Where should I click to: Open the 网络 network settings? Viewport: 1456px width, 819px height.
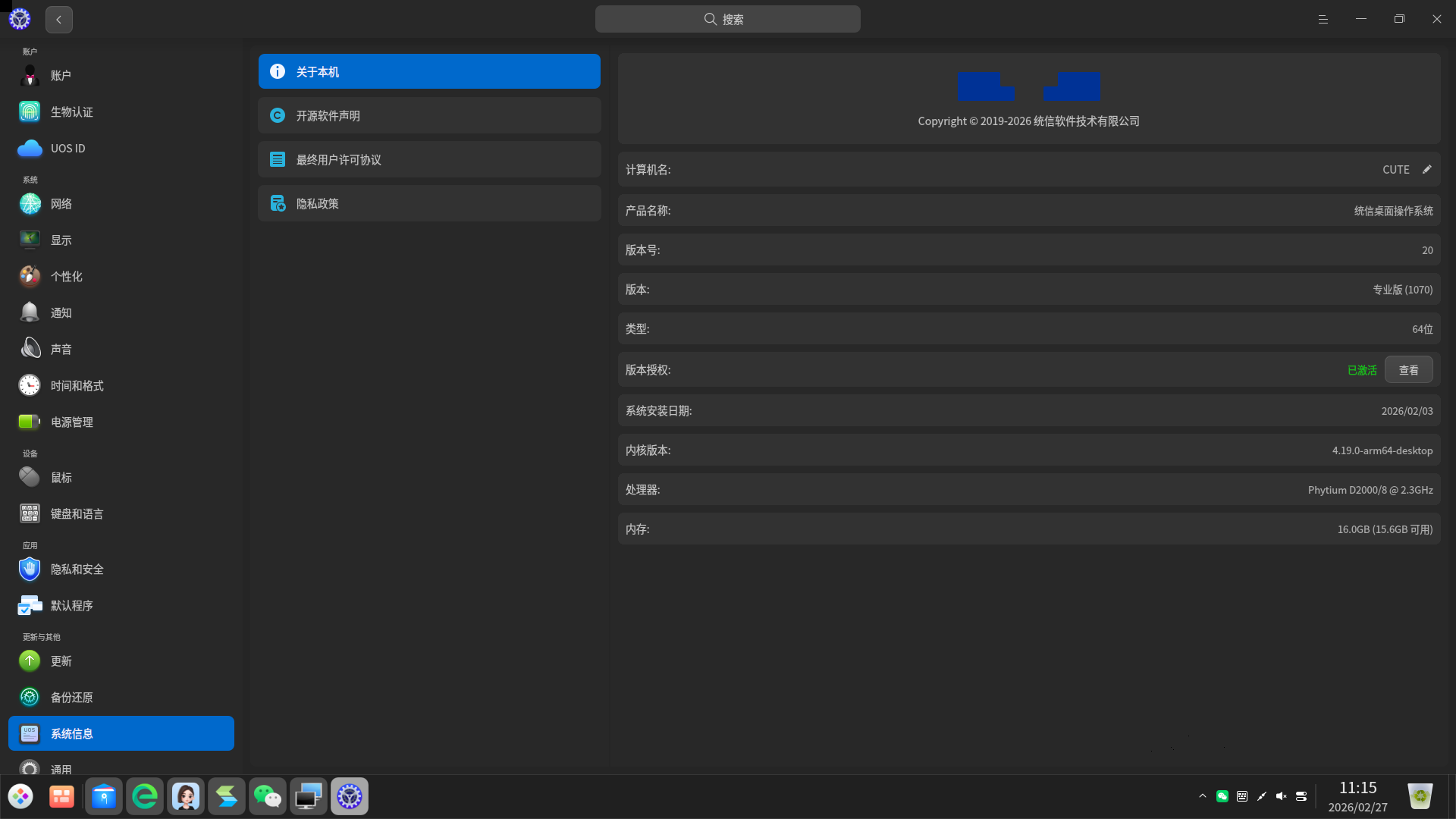pos(61,204)
